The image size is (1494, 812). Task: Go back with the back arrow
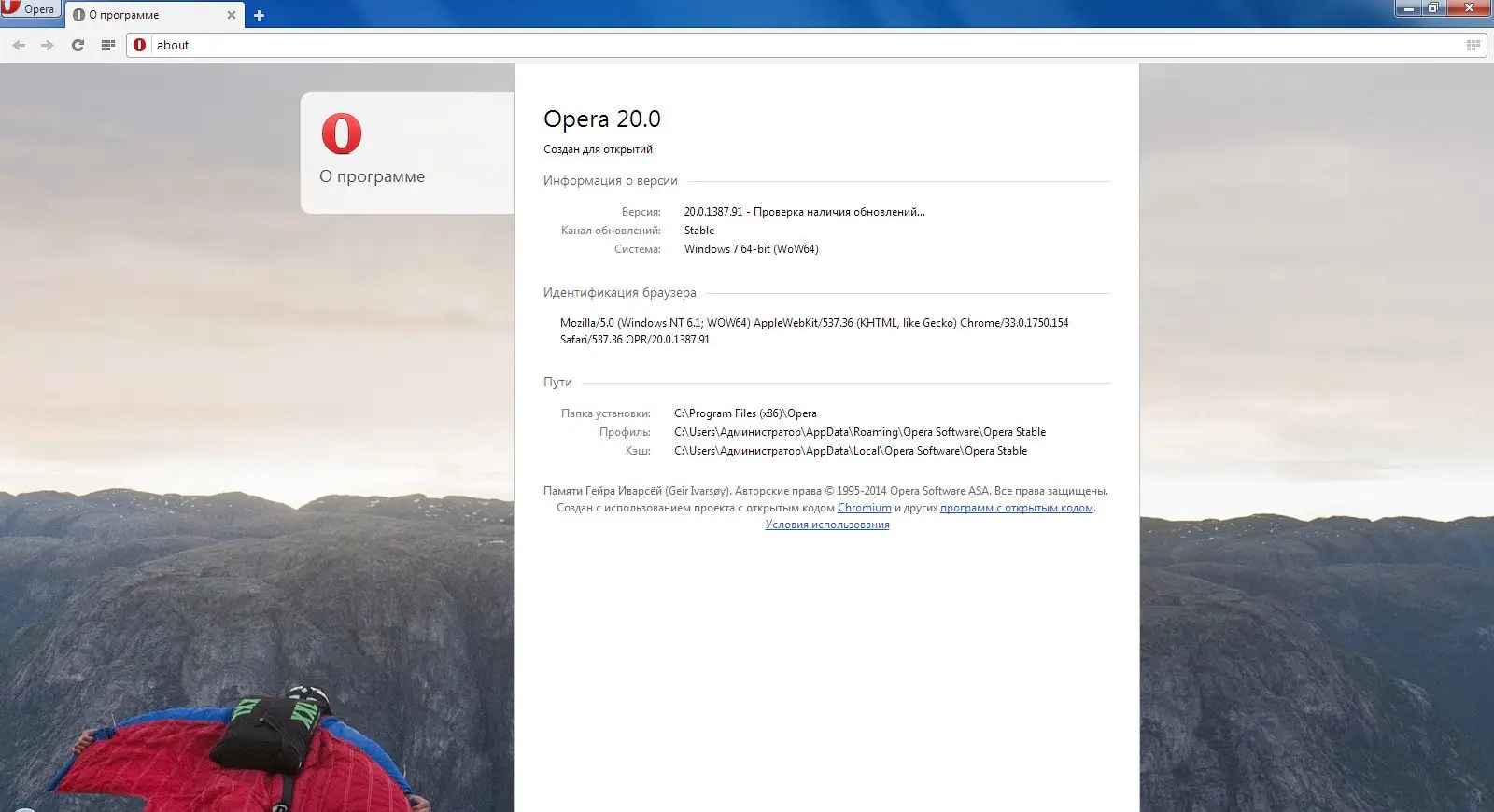(19, 45)
